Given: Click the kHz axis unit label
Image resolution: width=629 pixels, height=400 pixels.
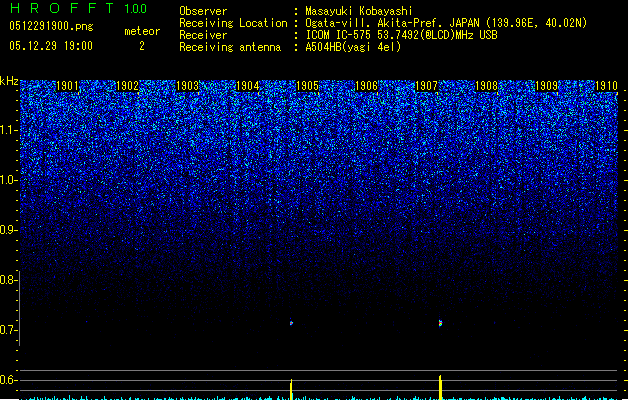Looking at the screenshot, I should click(x=9, y=81).
